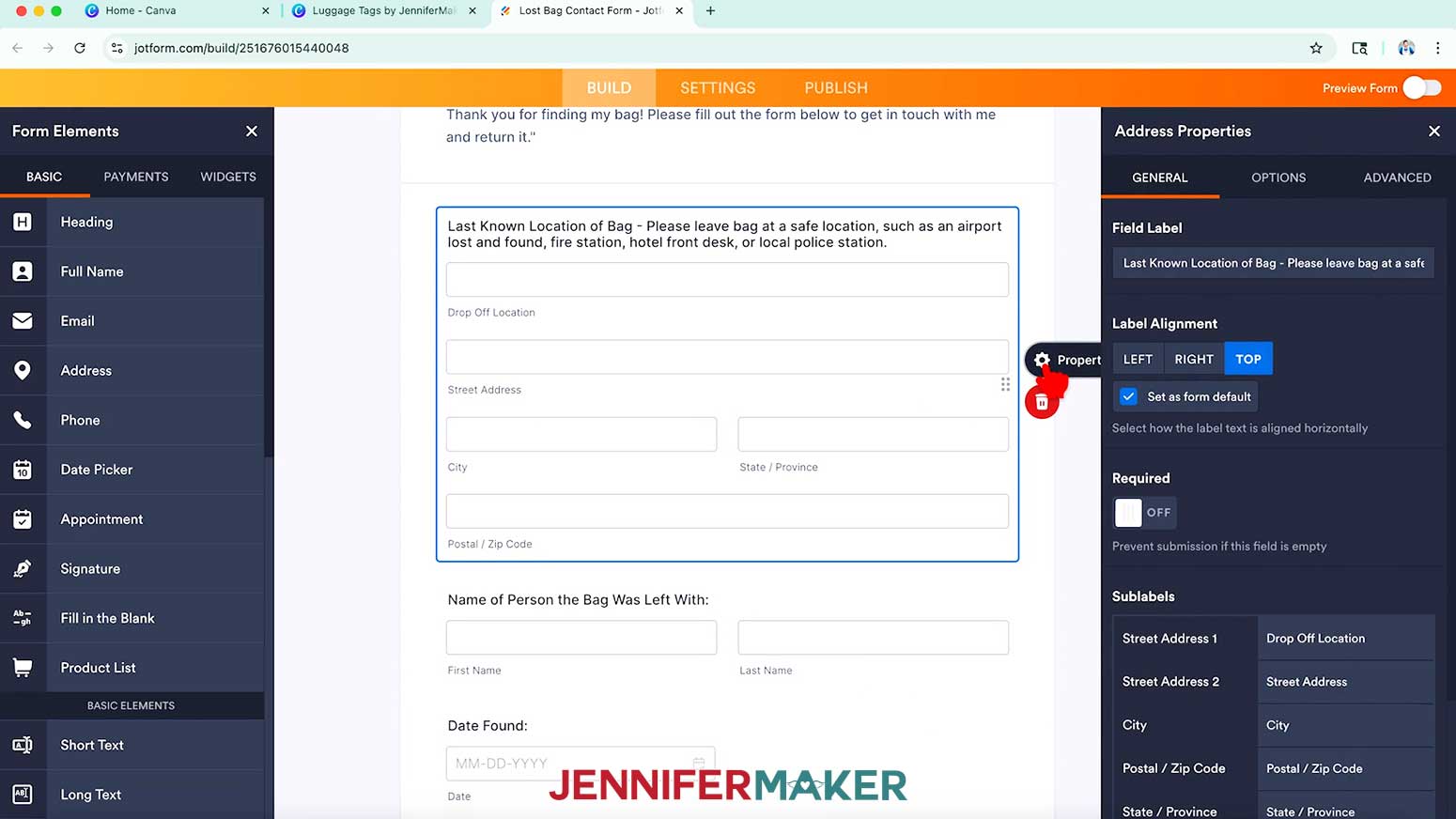Viewport: 1456px width, 819px height.
Task: Click the Properties gear icon
Action: (x=1042, y=360)
